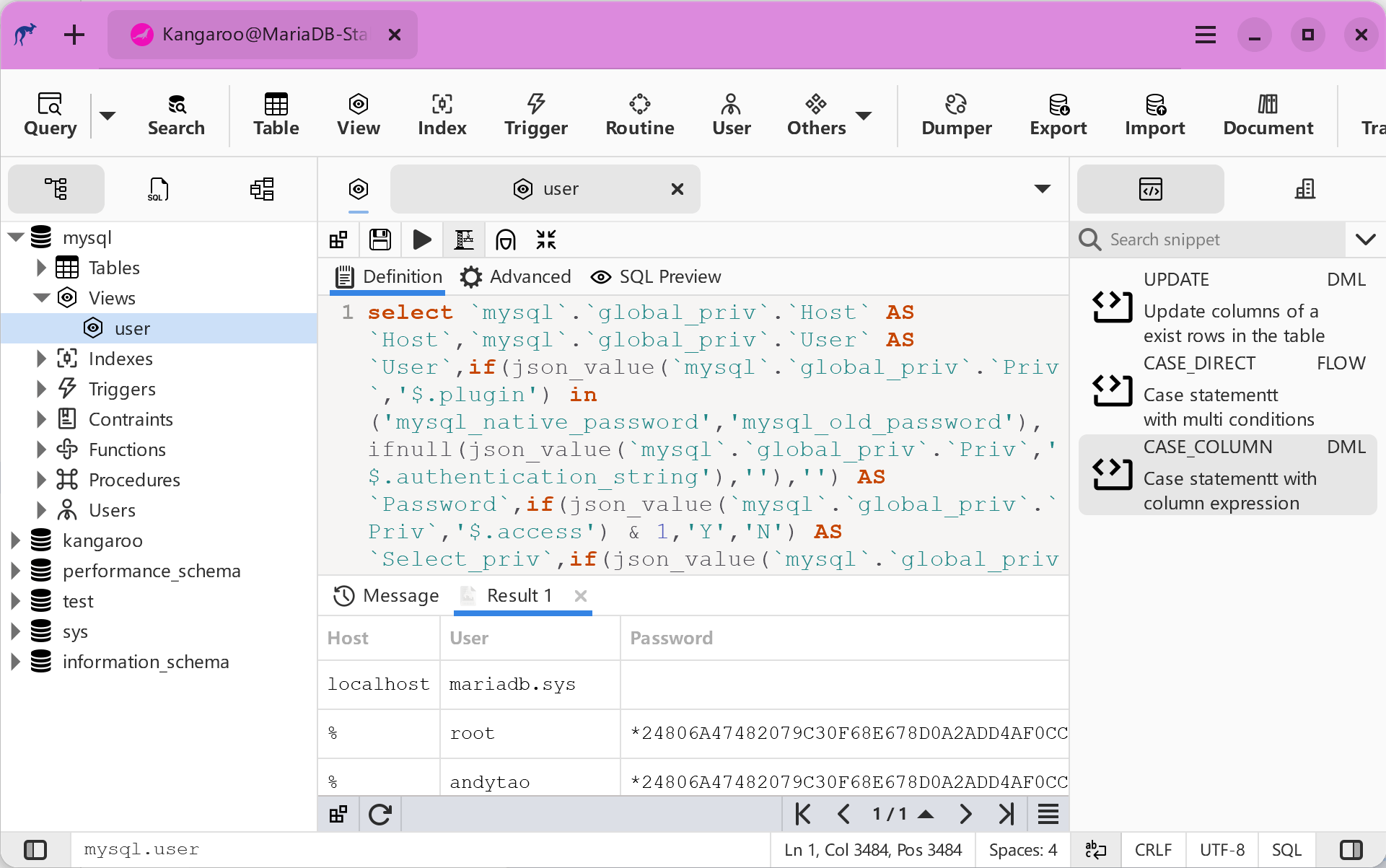Switch to the SQL Preview tab

656,277
